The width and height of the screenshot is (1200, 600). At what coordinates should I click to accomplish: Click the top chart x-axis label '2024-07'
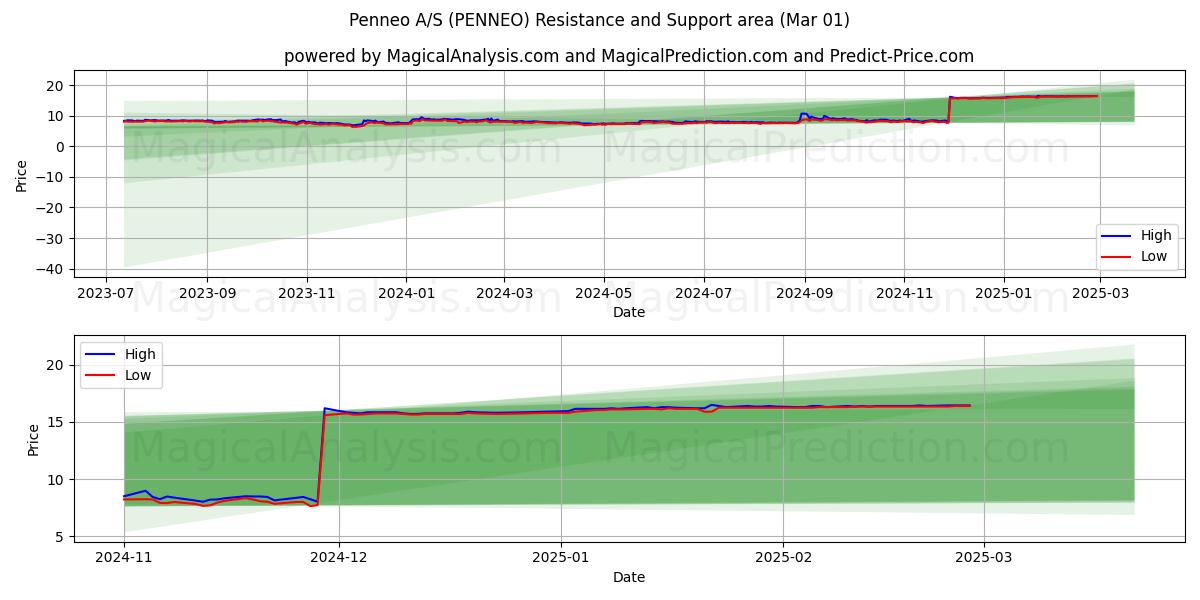tap(703, 294)
